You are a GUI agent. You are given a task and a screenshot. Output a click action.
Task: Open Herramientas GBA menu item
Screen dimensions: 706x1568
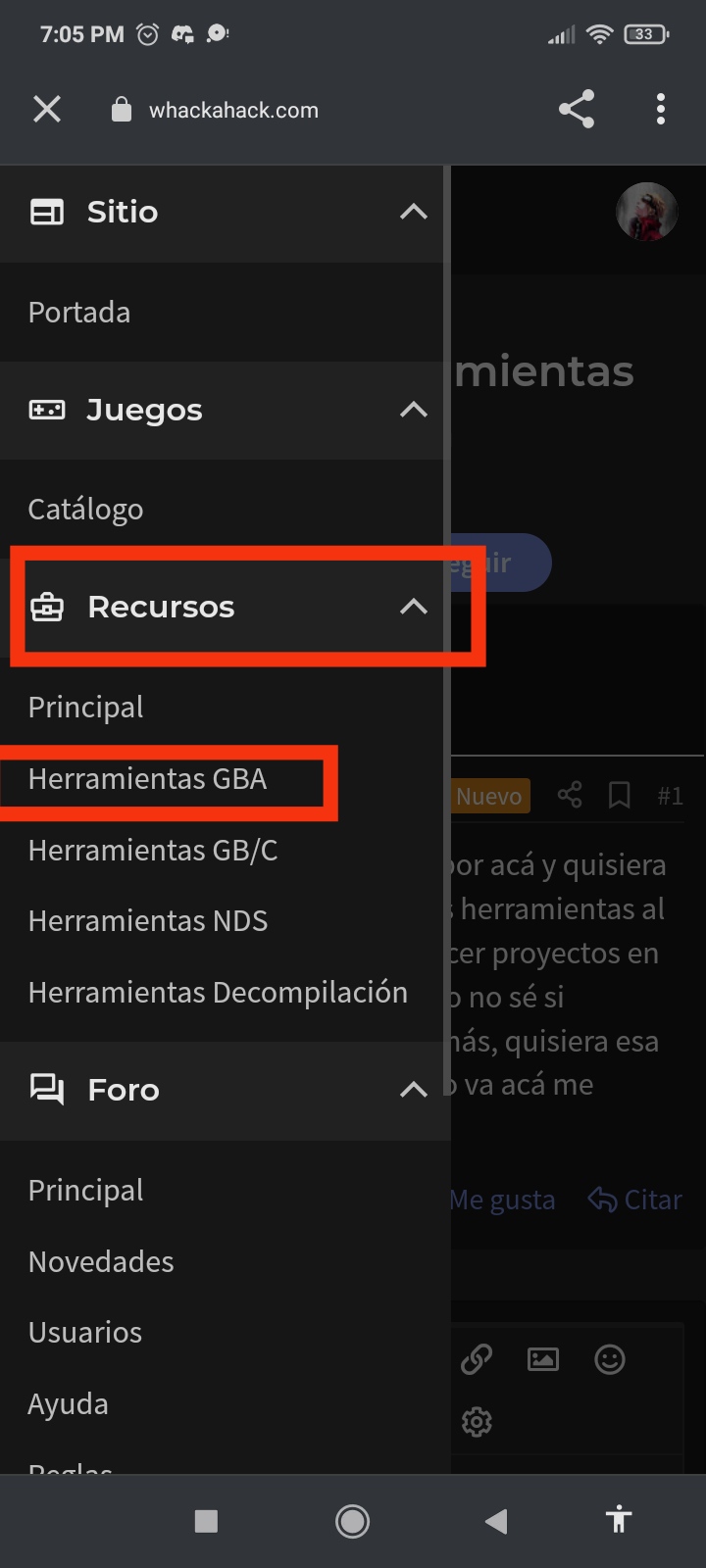point(147,779)
